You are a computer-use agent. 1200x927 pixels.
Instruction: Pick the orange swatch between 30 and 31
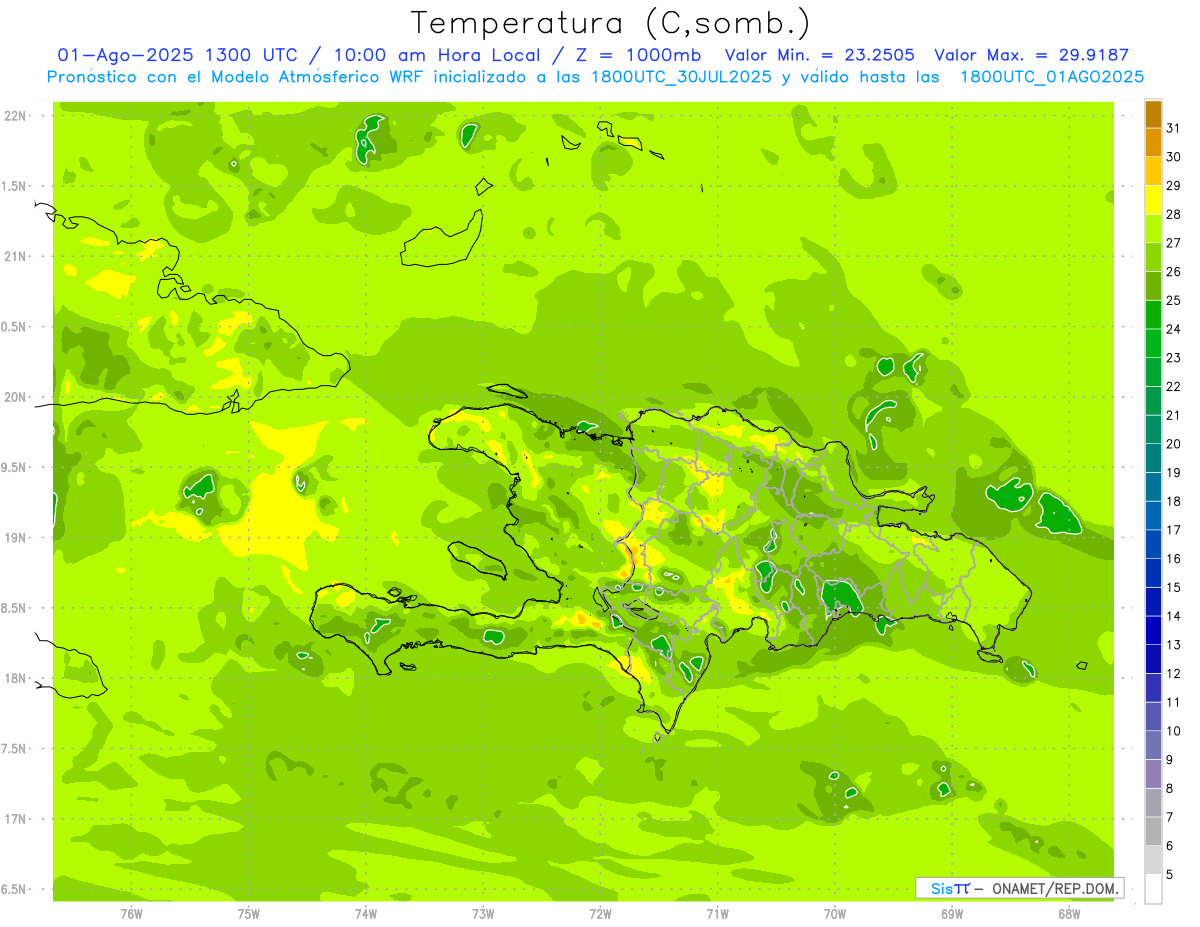click(1153, 142)
